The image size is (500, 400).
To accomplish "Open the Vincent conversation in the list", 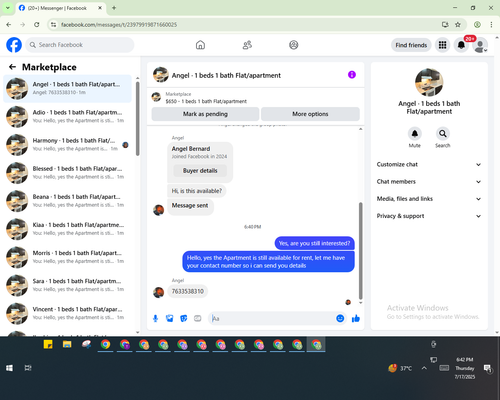I will (67, 313).
